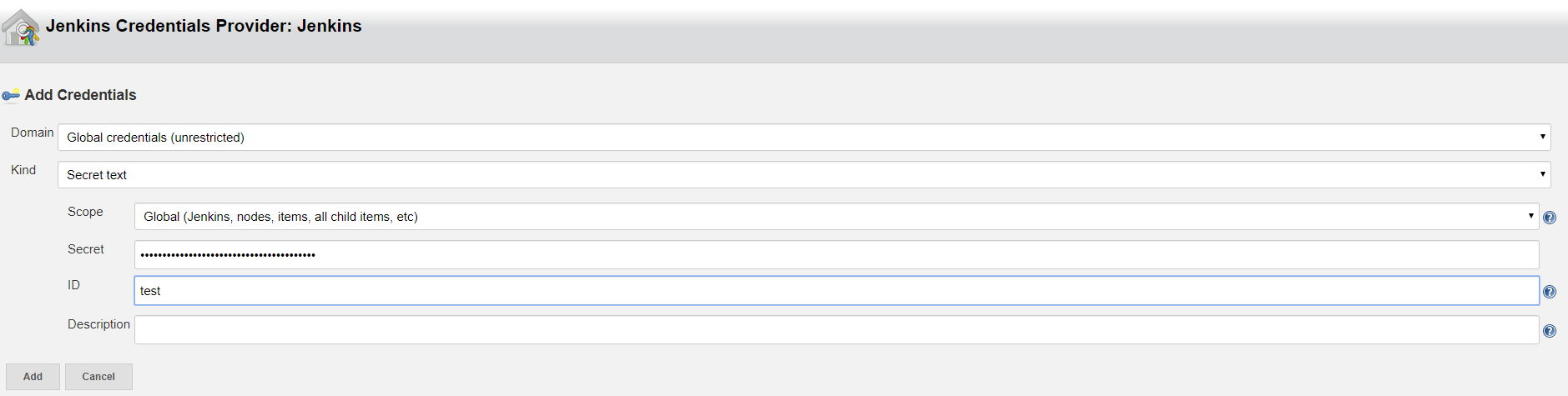This screenshot has width=1568, height=396.
Task: Click the Add Credentials heading text
Action: coord(80,95)
